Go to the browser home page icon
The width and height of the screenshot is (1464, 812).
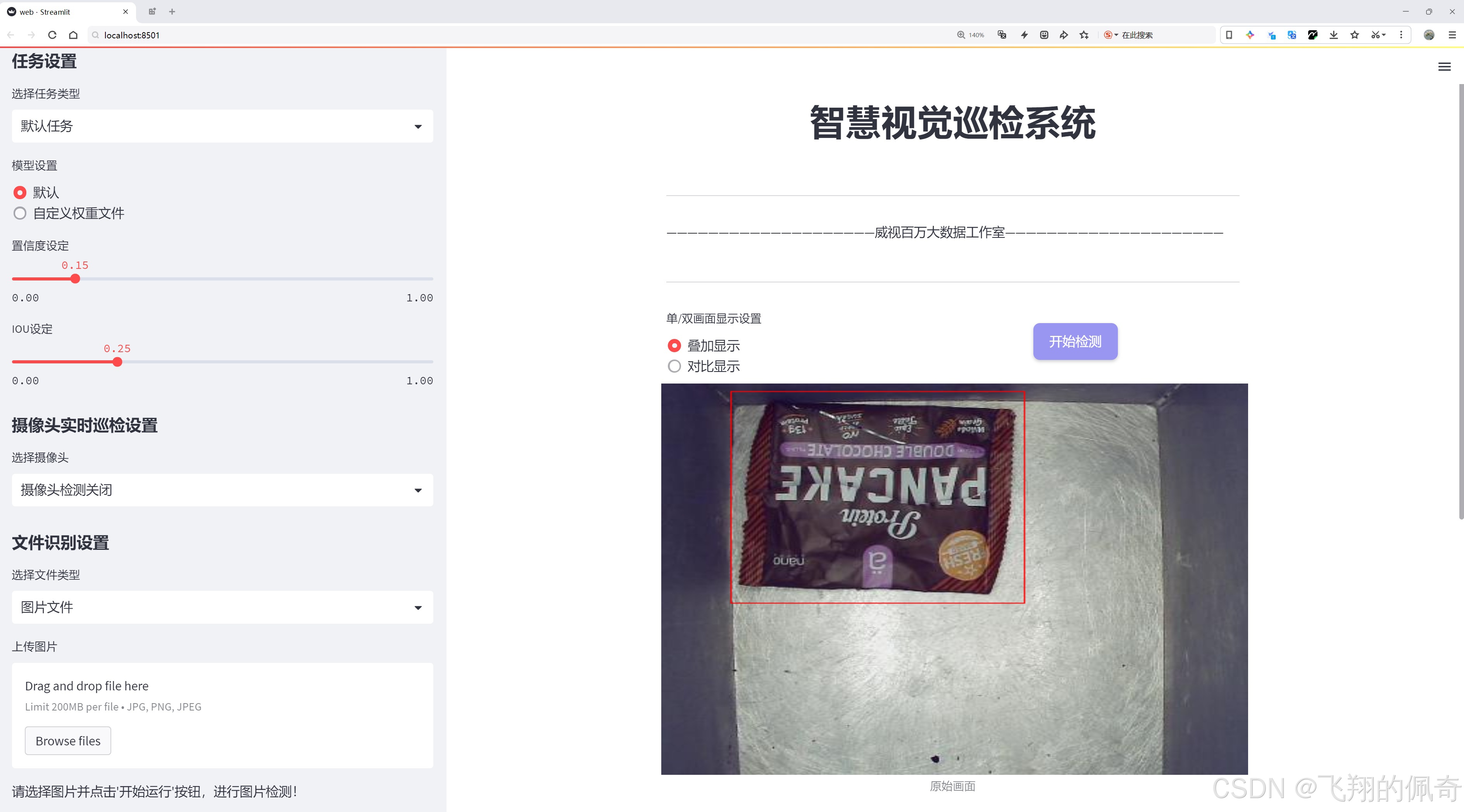(73, 35)
